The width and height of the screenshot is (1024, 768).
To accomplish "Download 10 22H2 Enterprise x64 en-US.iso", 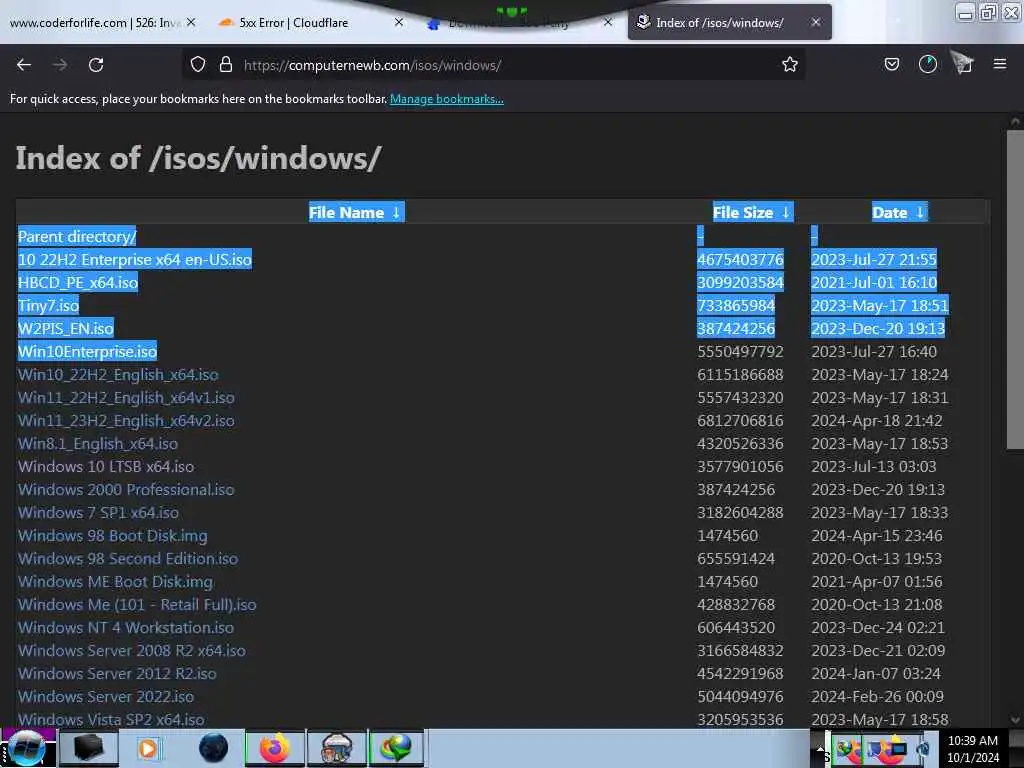I will click(x=135, y=259).
